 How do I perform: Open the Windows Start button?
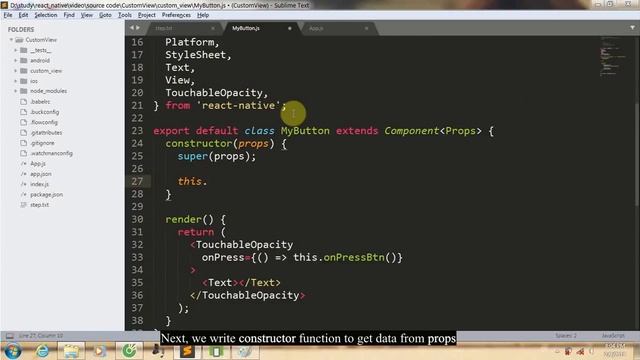pyautogui.click(x=12, y=351)
